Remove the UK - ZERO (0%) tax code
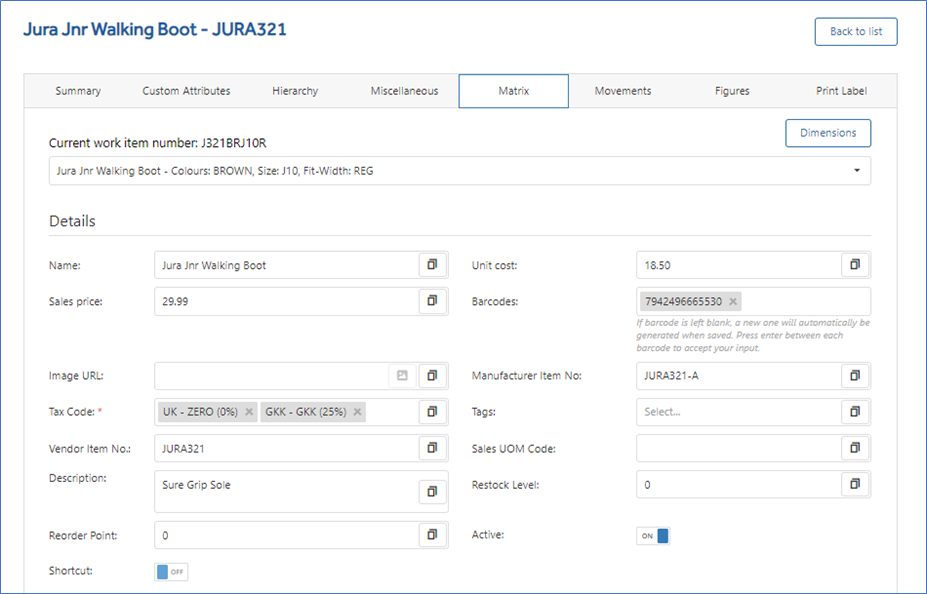This screenshot has height=594, width=927. 249,412
